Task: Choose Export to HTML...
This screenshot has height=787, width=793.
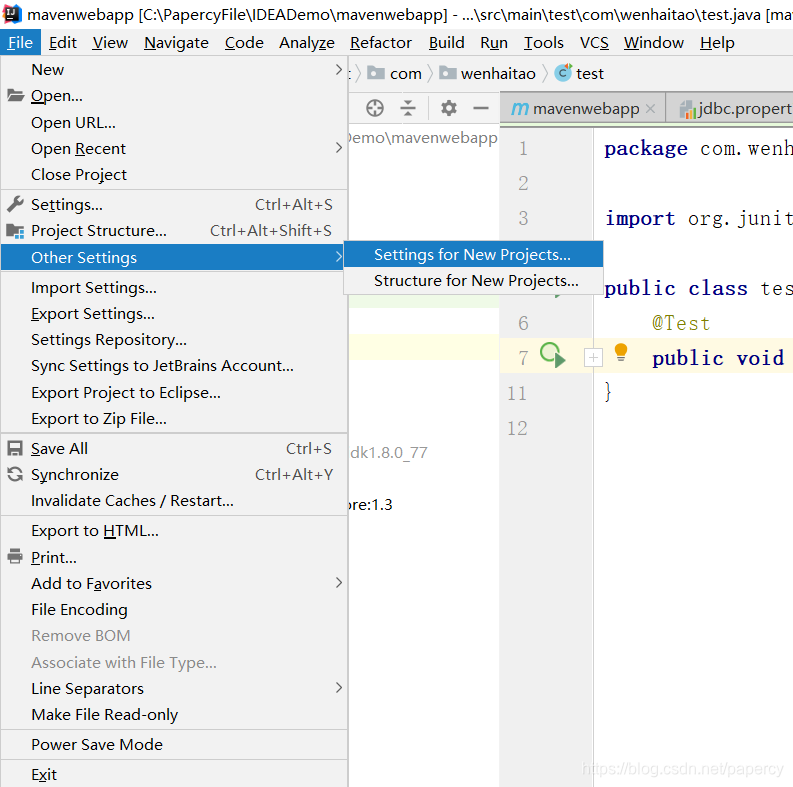Action: [174, 531]
